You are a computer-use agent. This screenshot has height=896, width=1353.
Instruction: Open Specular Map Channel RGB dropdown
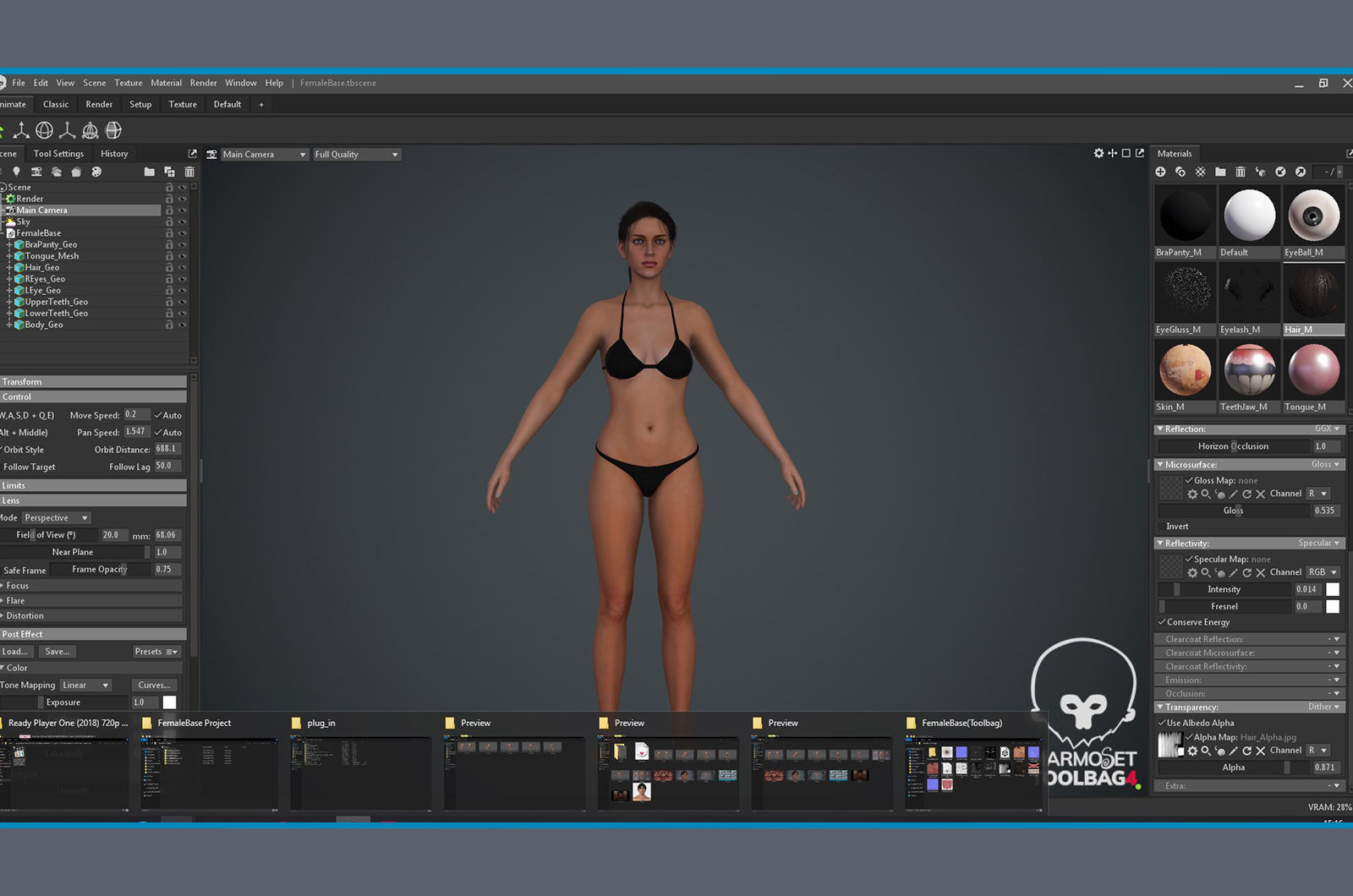pos(1323,572)
